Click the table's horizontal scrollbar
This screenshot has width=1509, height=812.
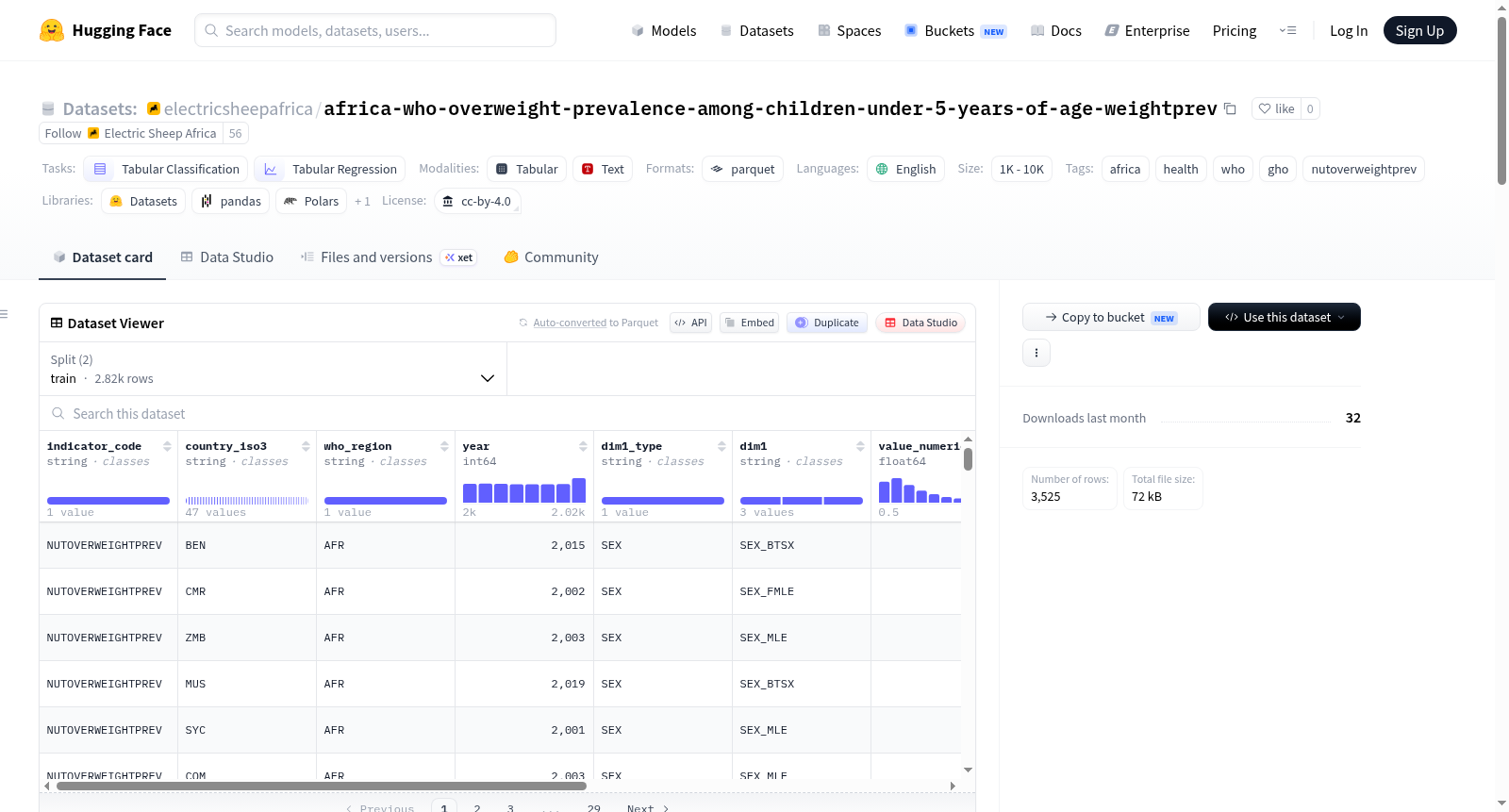tap(321, 786)
